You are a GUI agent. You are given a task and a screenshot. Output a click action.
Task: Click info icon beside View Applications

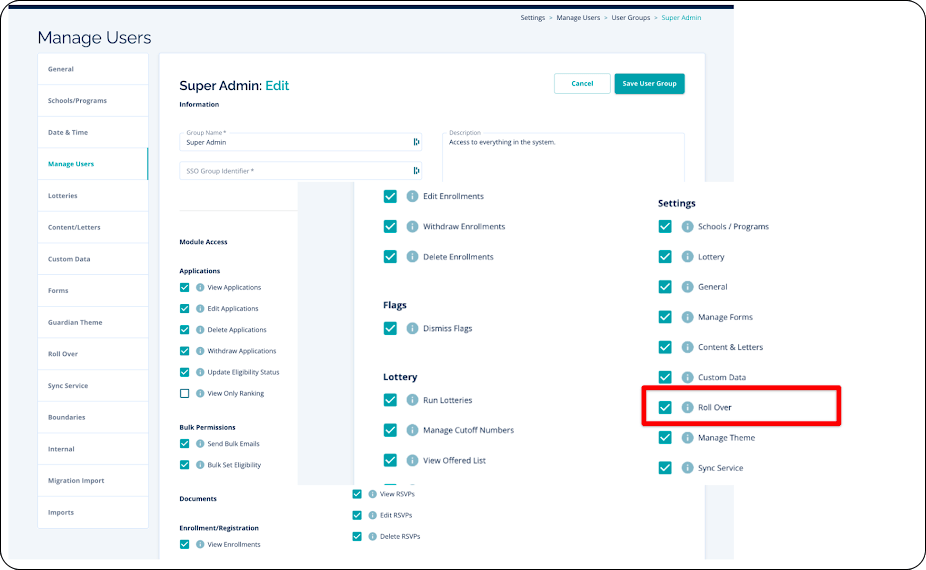click(200, 288)
